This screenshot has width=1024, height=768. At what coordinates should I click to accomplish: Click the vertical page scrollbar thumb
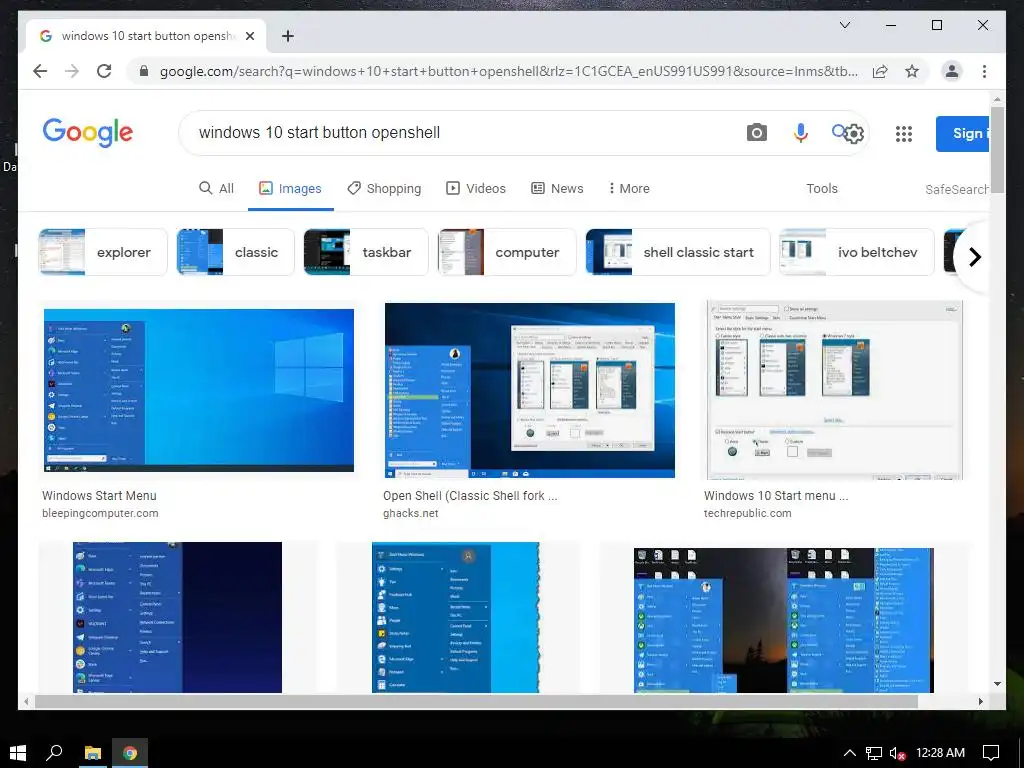997,148
